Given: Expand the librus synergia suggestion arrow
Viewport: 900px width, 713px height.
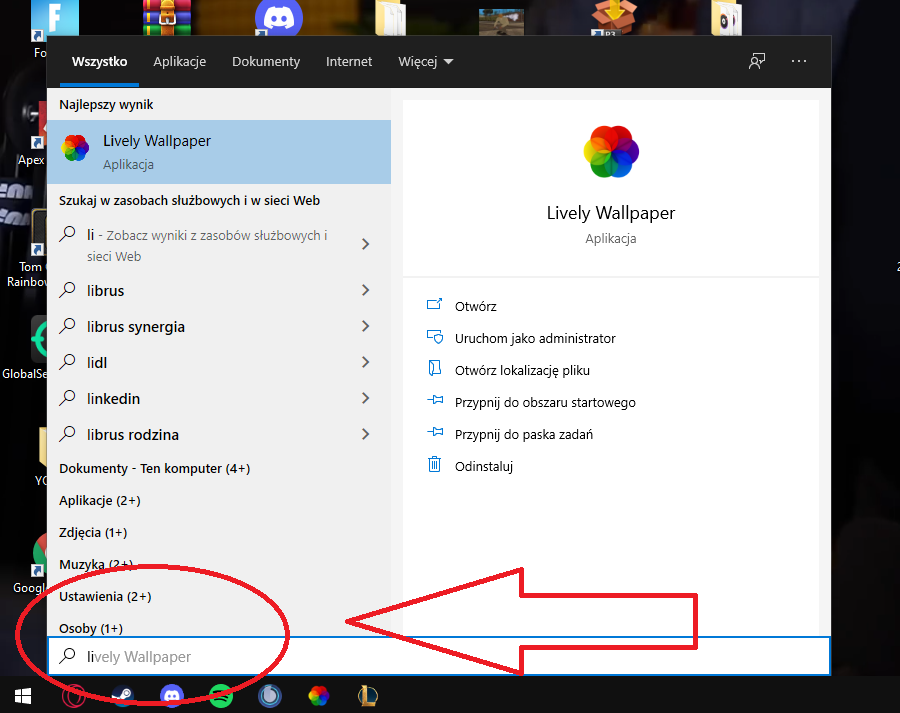Looking at the screenshot, I should (x=366, y=326).
